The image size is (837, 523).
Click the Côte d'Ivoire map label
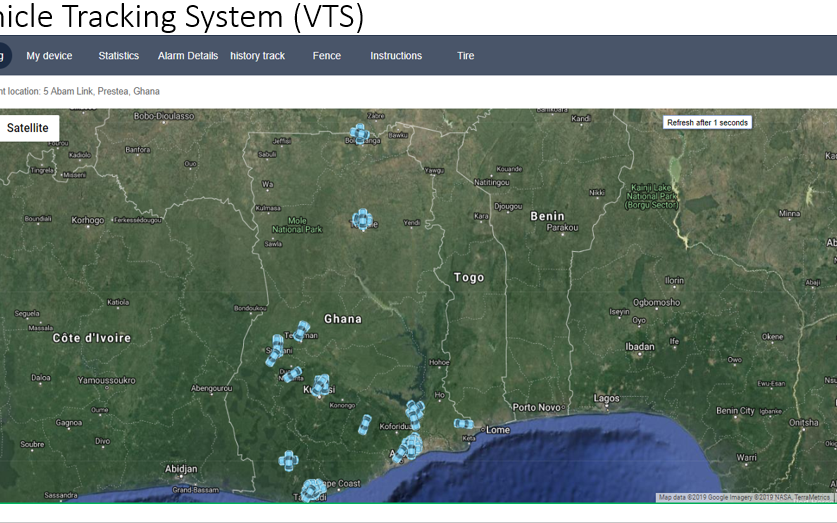(x=92, y=338)
